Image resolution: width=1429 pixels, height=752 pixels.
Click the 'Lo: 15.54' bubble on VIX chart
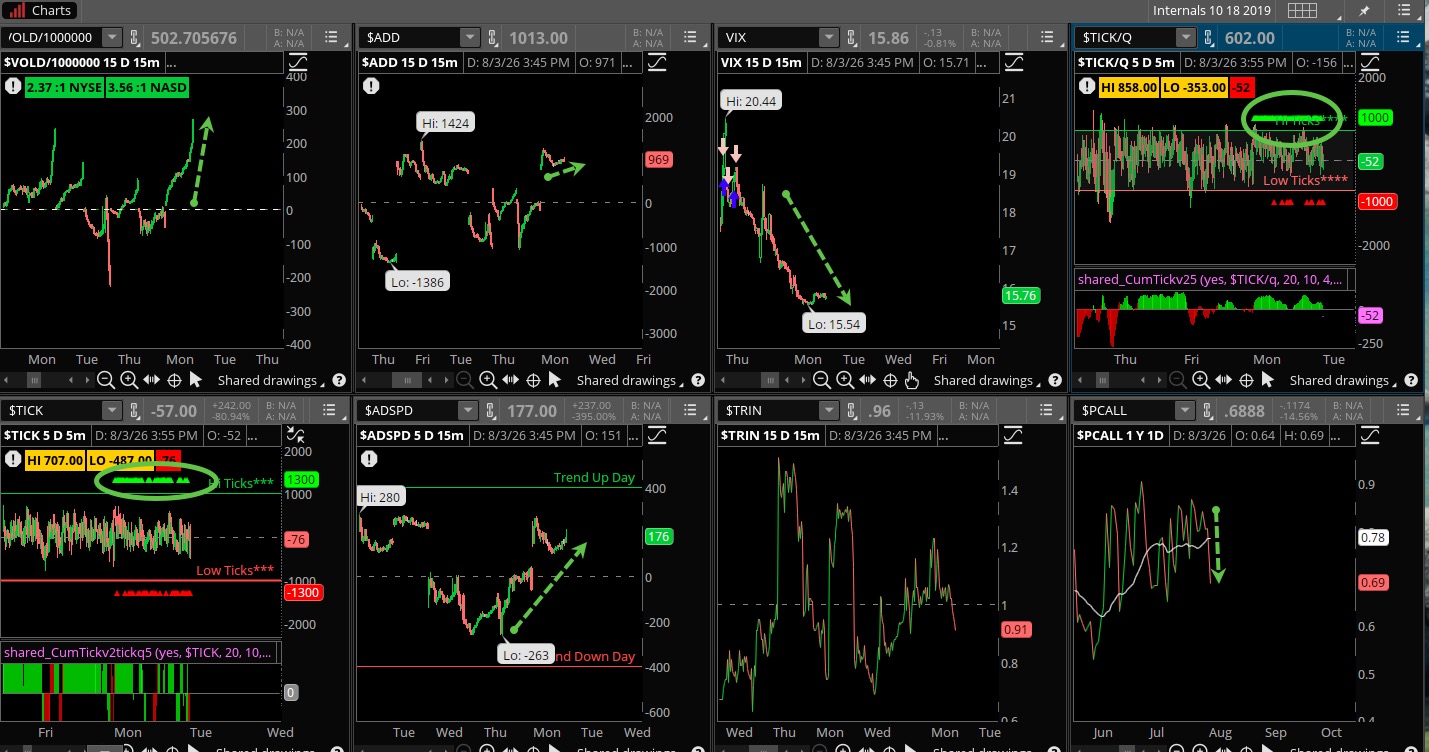(x=836, y=323)
